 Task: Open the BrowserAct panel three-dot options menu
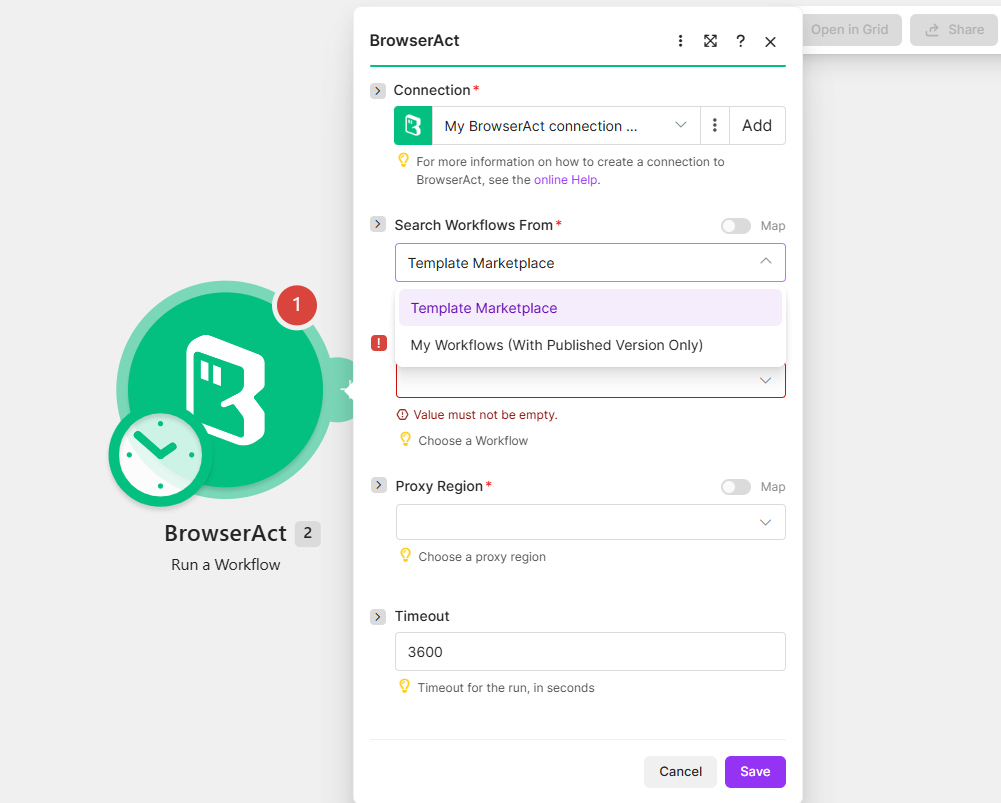[680, 41]
